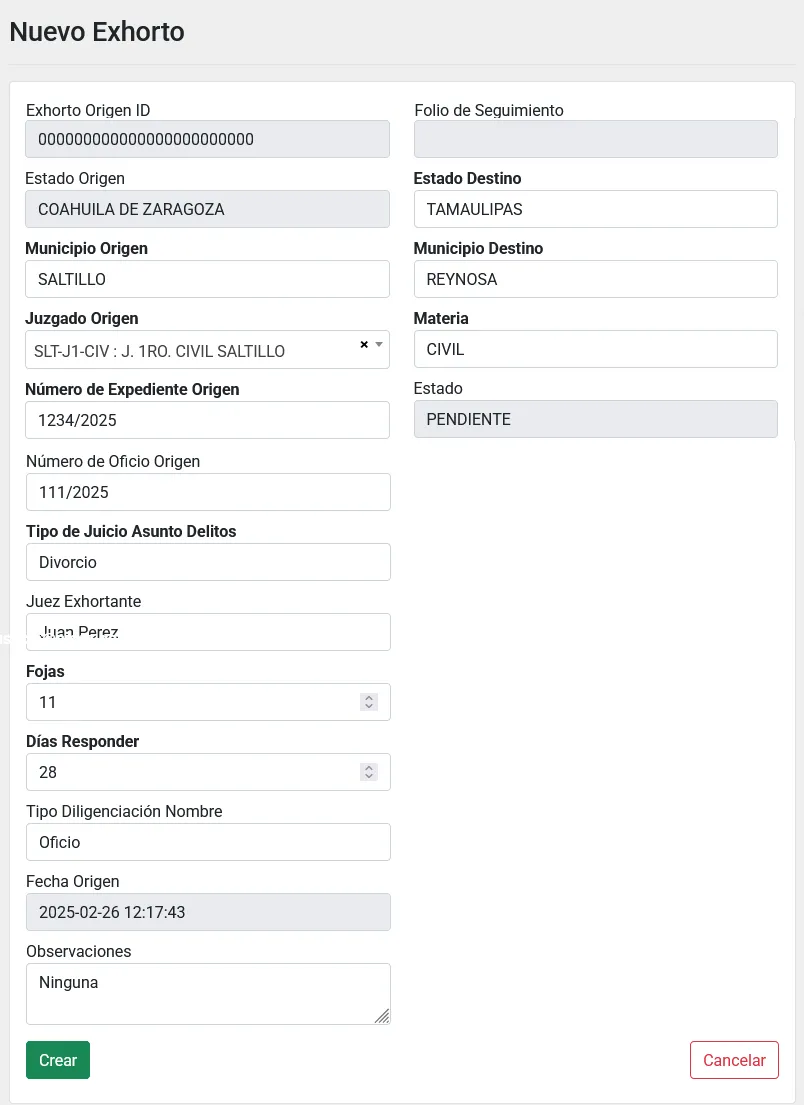804x1105 pixels.
Task: Focus the Juez Exhortante text field
Action: click(x=207, y=632)
